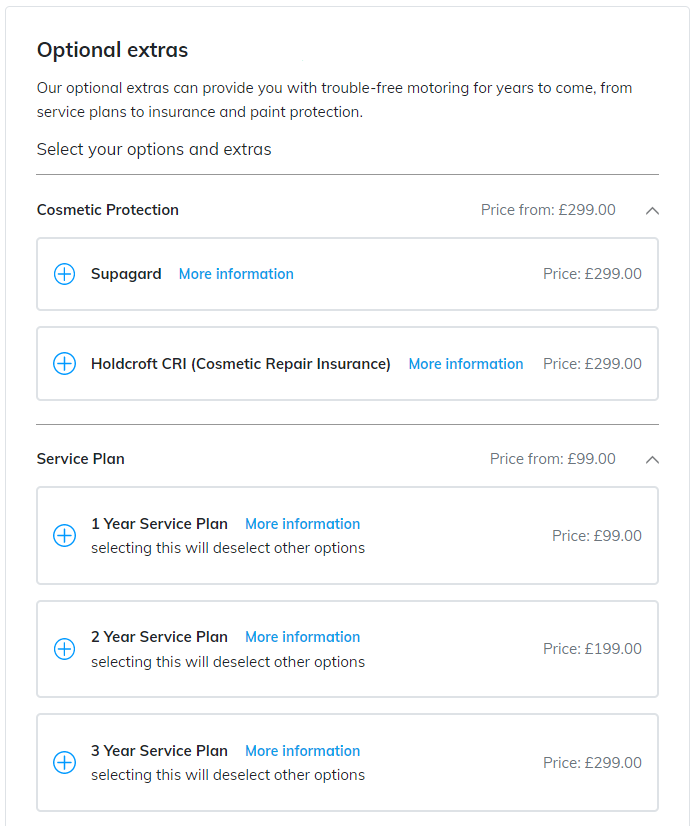698x826 pixels.
Task: Open More information for Supagard
Action: point(236,274)
